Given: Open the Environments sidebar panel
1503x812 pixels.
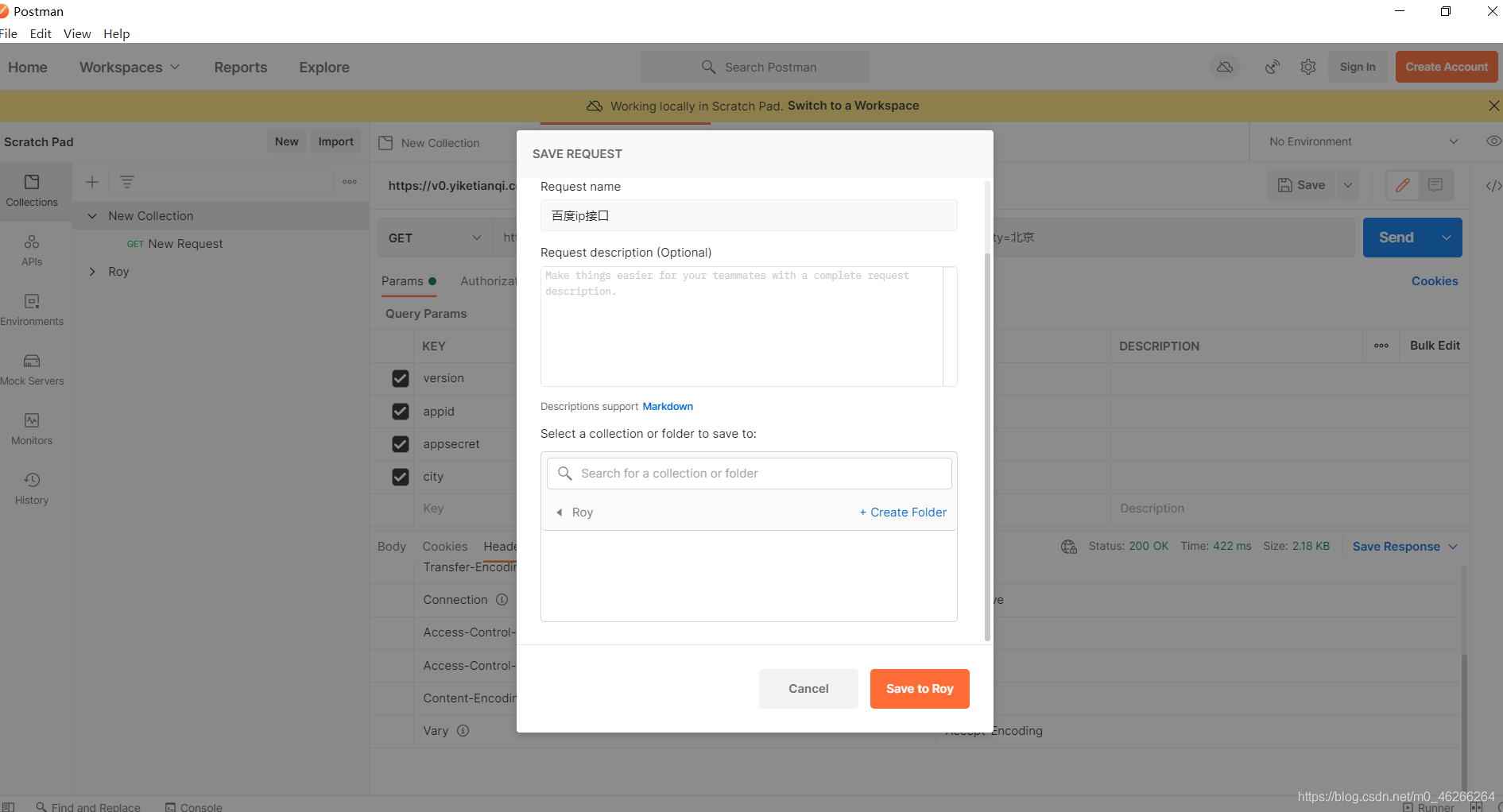Looking at the screenshot, I should click(x=32, y=310).
